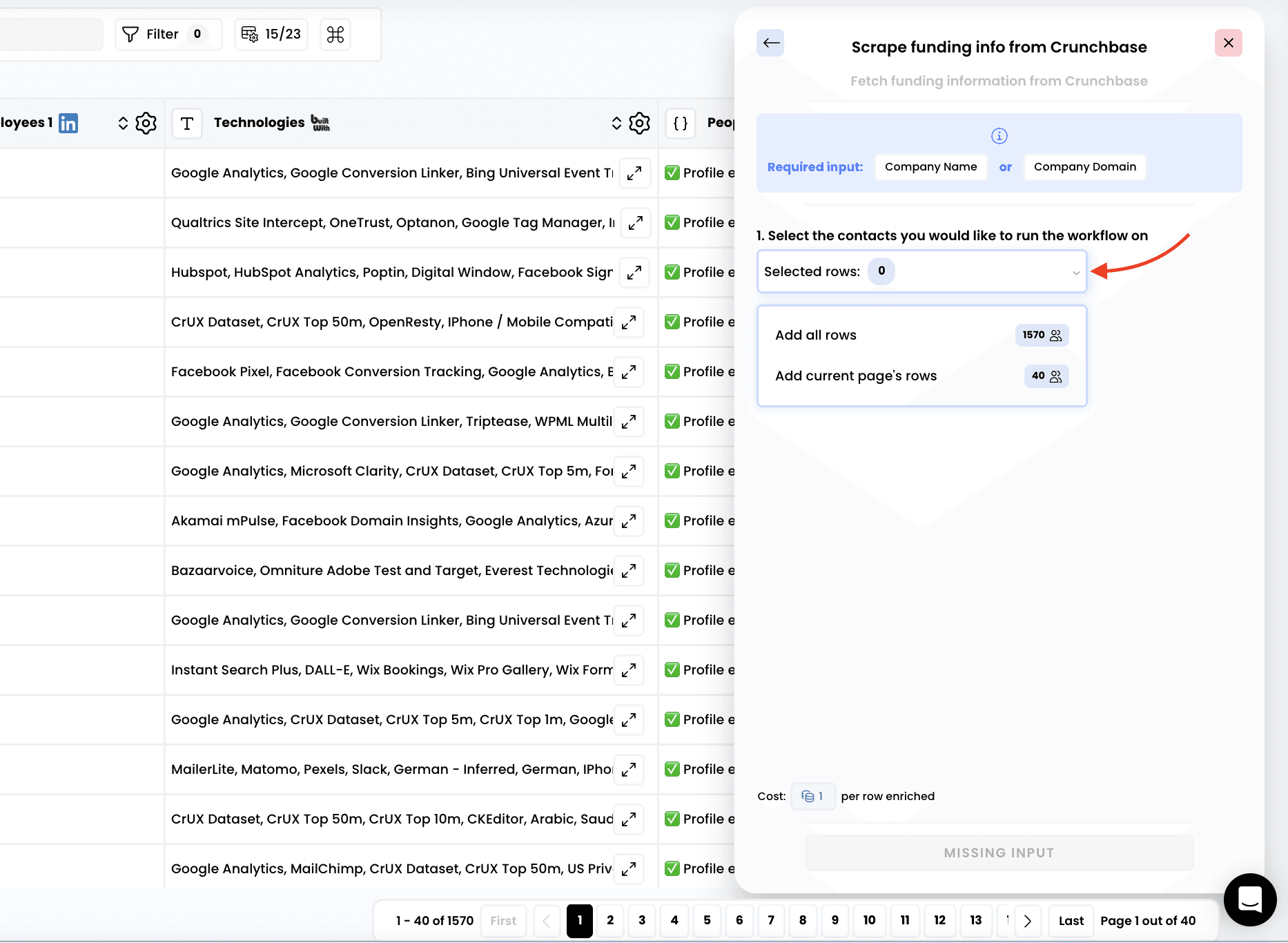This screenshot has height=943, width=1288.
Task: Sort the Employees column using the sort arrows
Action: click(x=123, y=124)
